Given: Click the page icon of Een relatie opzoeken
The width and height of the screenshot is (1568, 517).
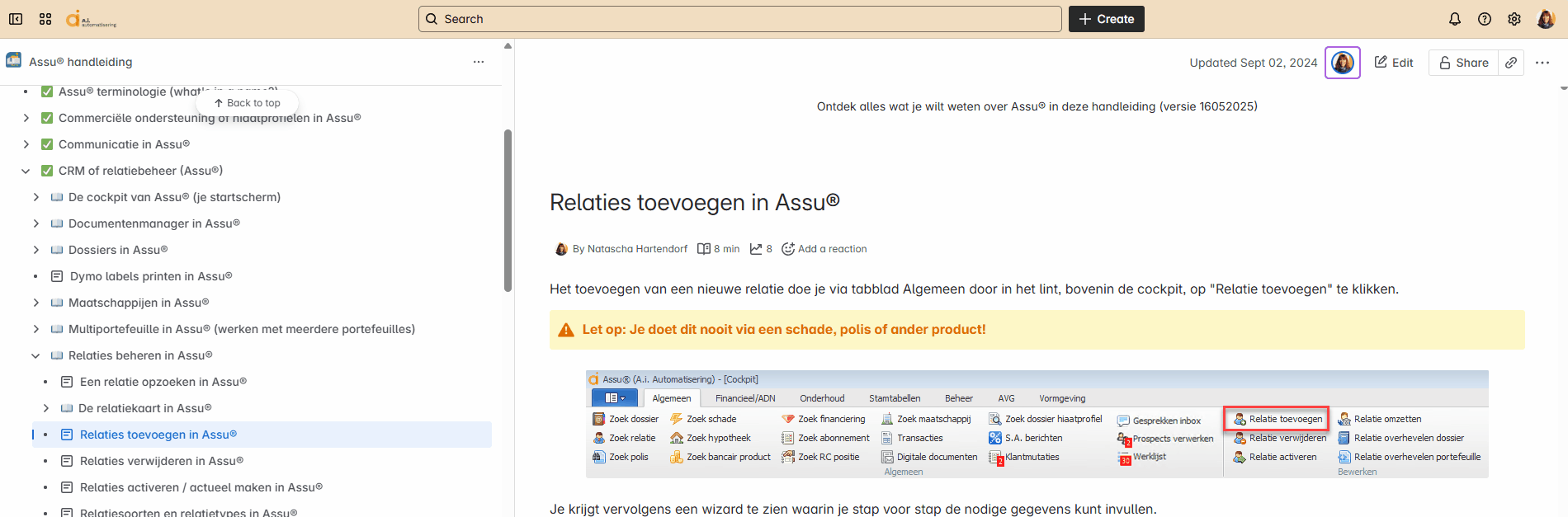Looking at the screenshot, I should 67,382.
